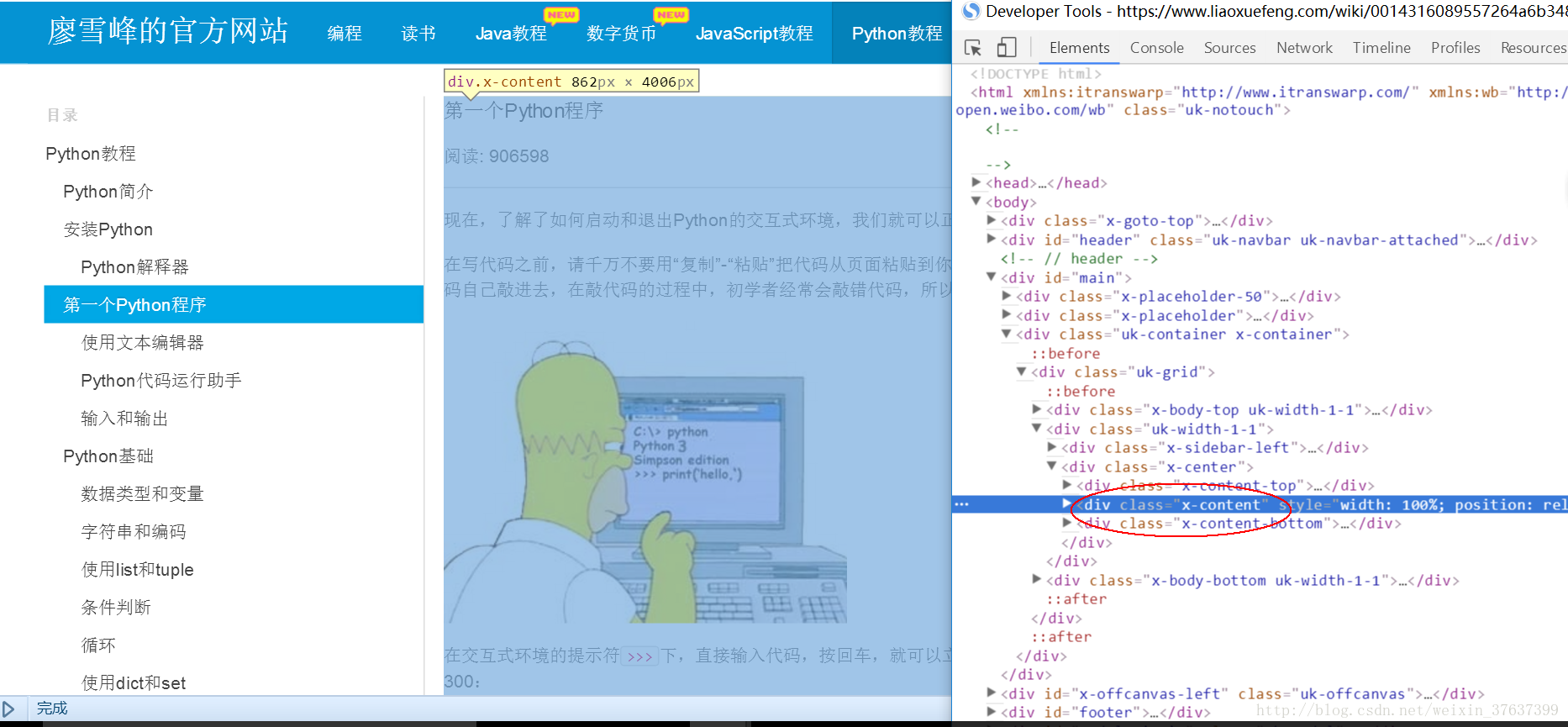This screenshot has height=727, width=1568.
Task: Open the 数据类型和变量 chapter
Action: pos(143,494)
